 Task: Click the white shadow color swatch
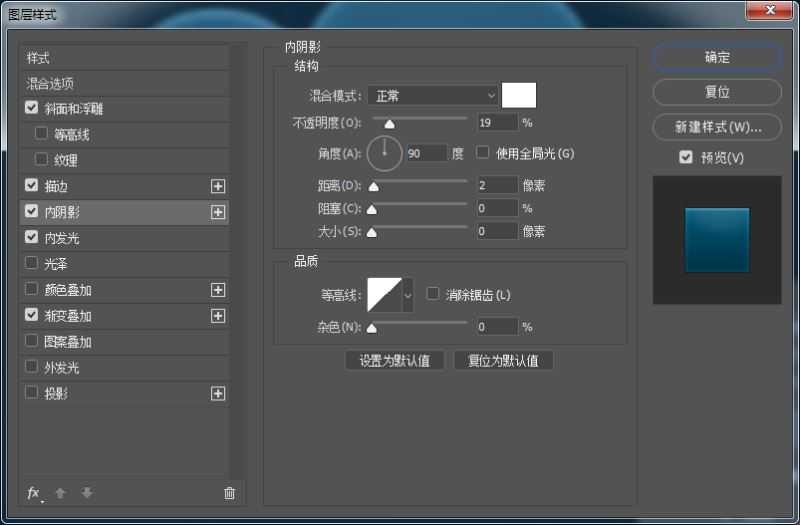(x=519, y=96)
